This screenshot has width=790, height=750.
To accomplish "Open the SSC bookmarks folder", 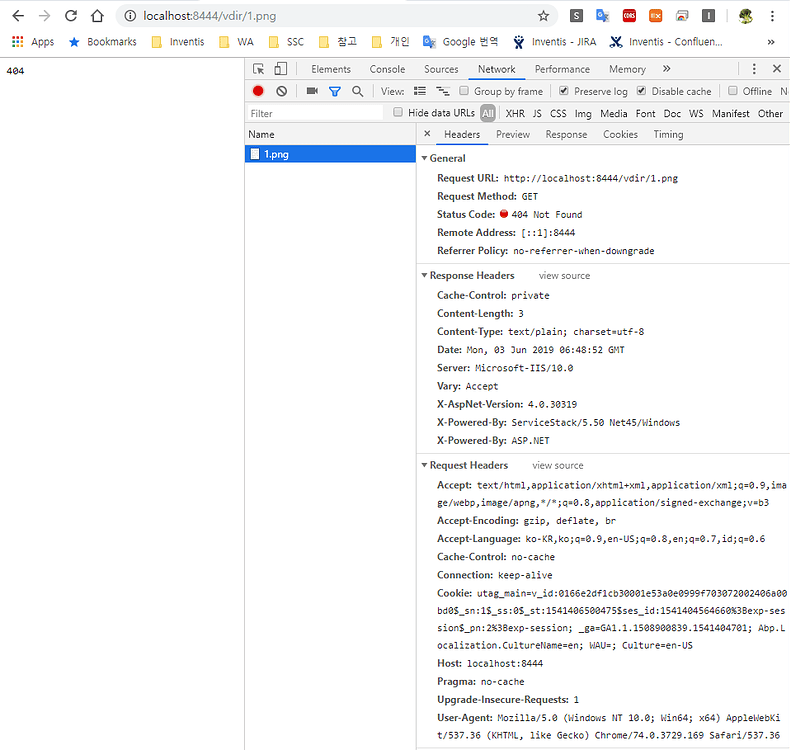I will pos(286,42).
